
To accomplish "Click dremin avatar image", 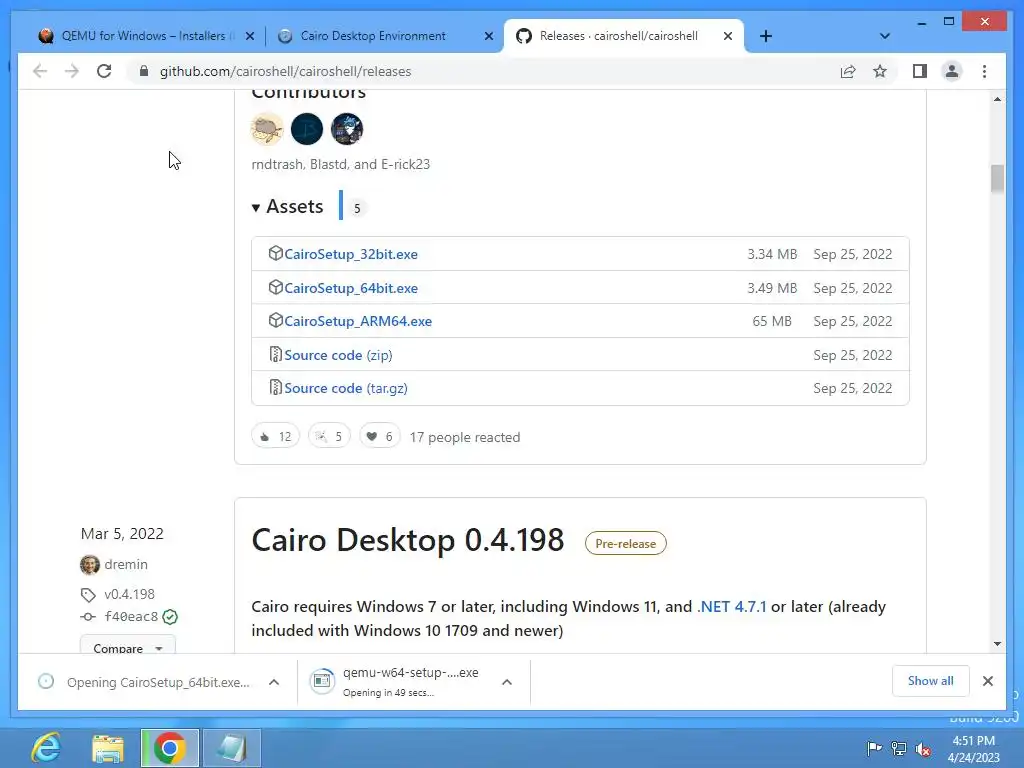I will tap(89, 564).
